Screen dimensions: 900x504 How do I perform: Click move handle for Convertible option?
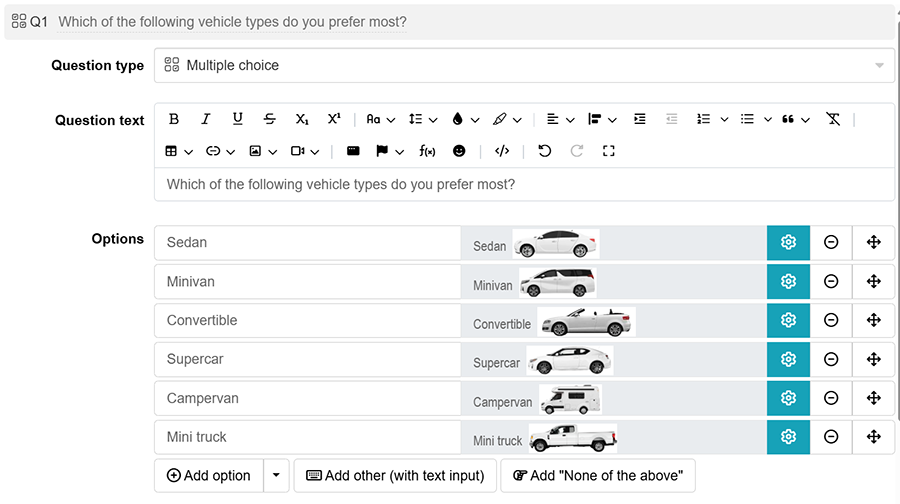click(x=874, y=320)
